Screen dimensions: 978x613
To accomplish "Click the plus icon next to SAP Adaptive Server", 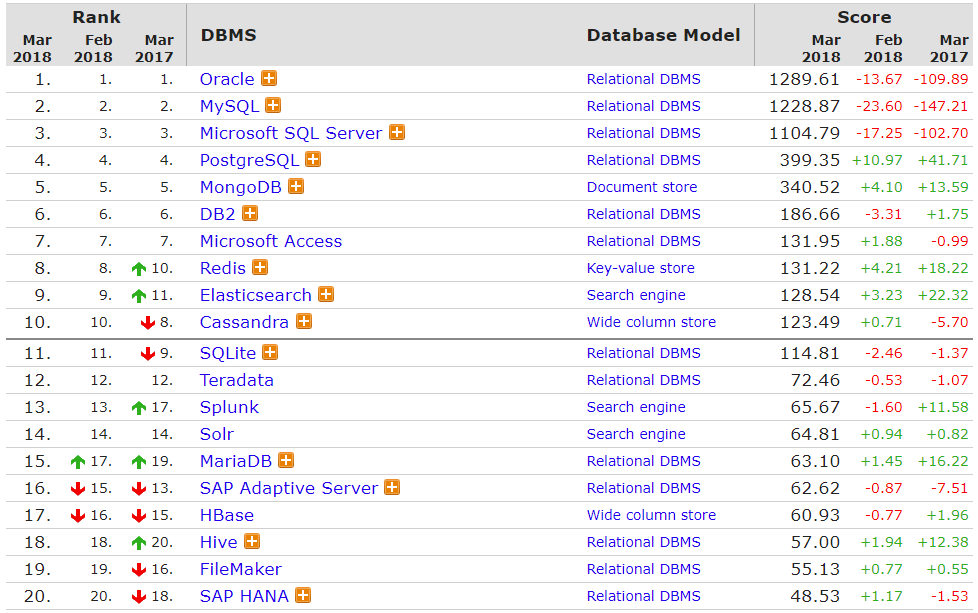I will (392, 487).
